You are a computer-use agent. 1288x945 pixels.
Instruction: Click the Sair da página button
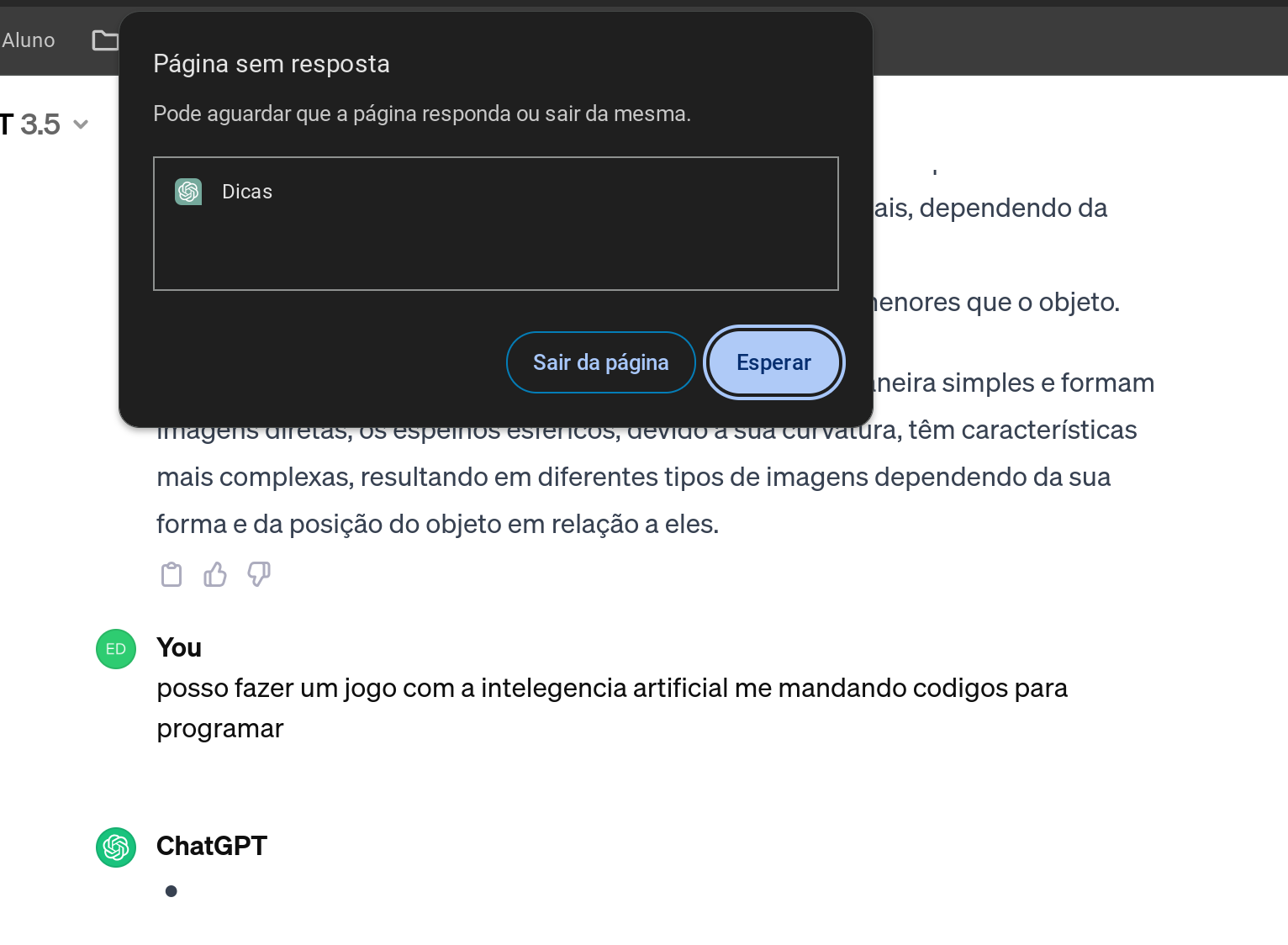(x=600, y=362)
